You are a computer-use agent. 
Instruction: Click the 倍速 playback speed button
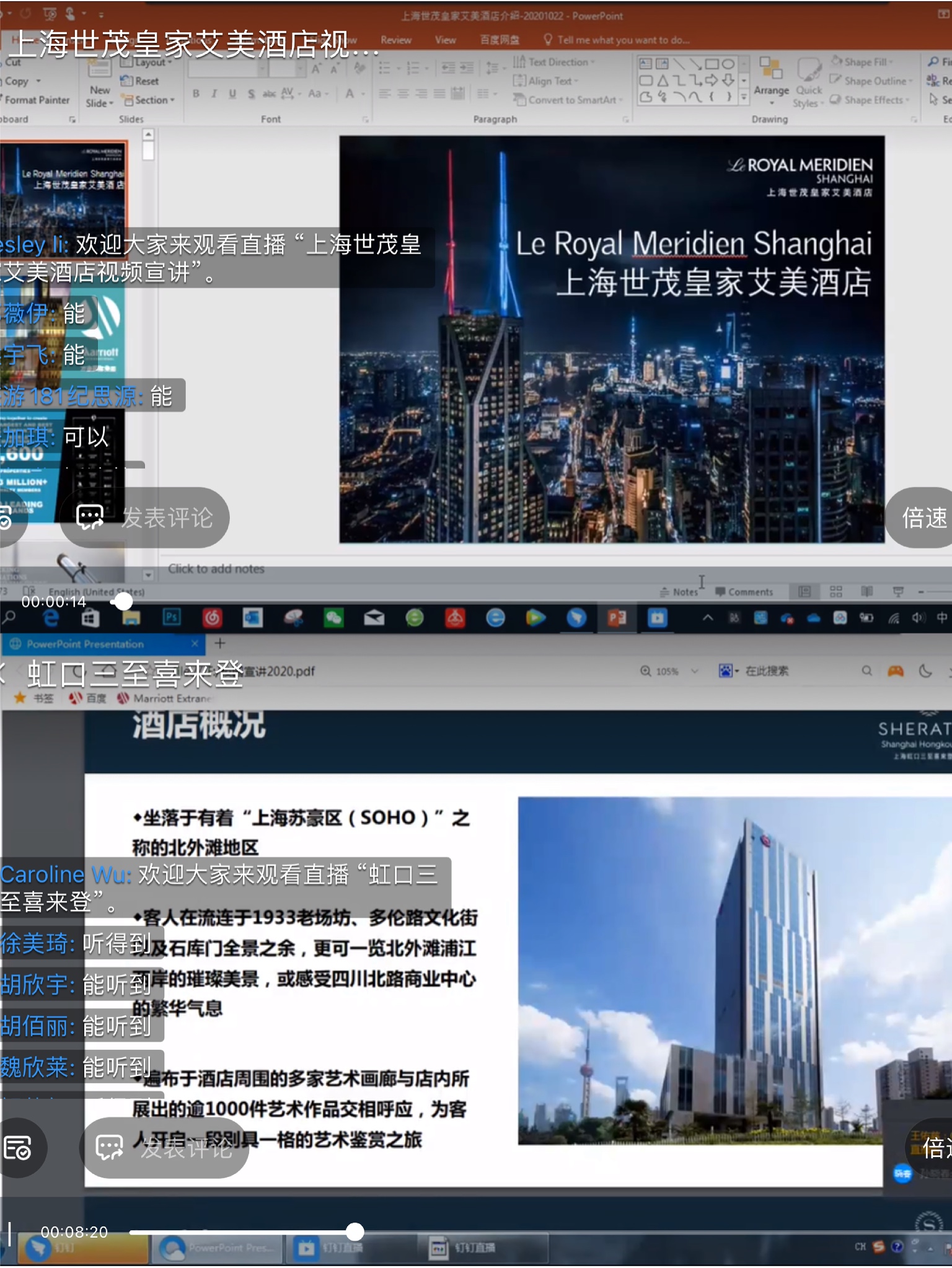923,517
